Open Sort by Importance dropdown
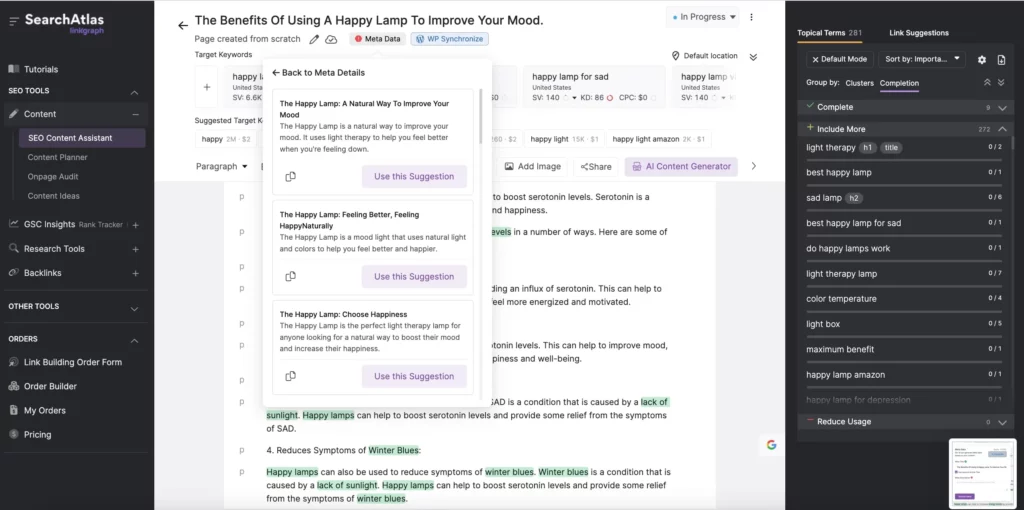The width and height of the screenshot is (1024, 510). (x=921, y=59)
